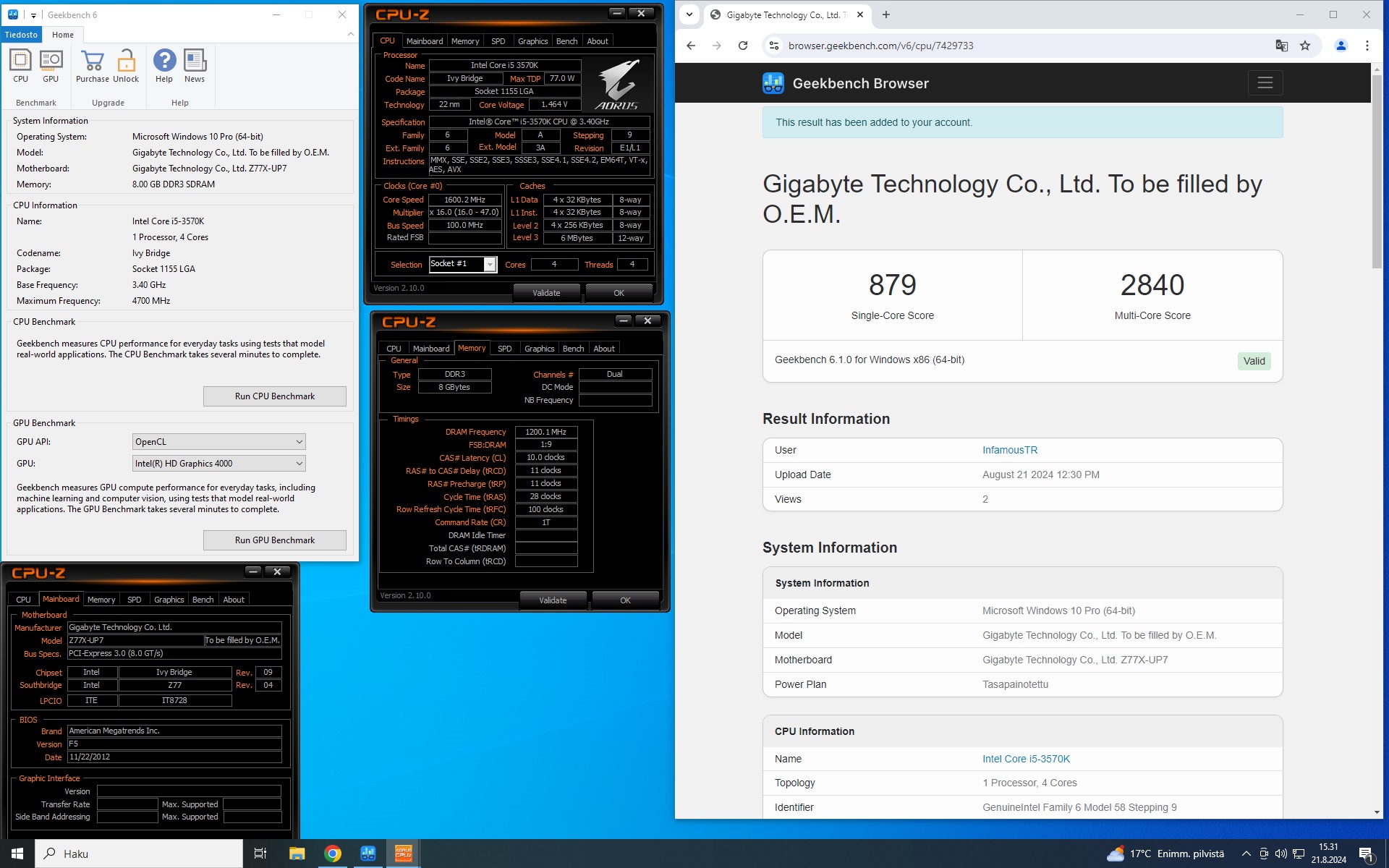
Task: Collapse the Geekbench ribbon with the chevron
Action: pyautogui.click(x=351, y=35)
